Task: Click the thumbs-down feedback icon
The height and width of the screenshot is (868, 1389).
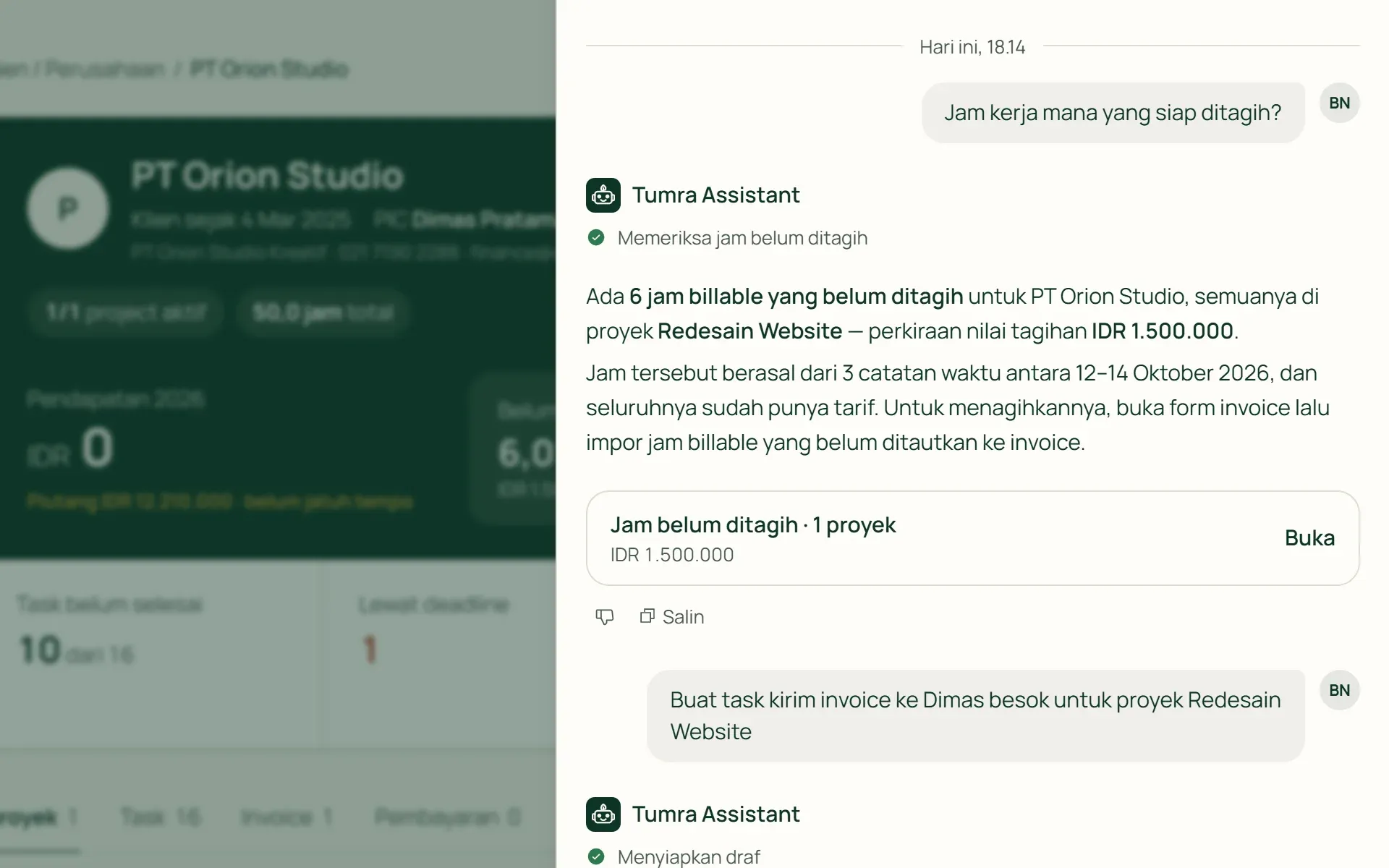Action: [x=604, y=617]
